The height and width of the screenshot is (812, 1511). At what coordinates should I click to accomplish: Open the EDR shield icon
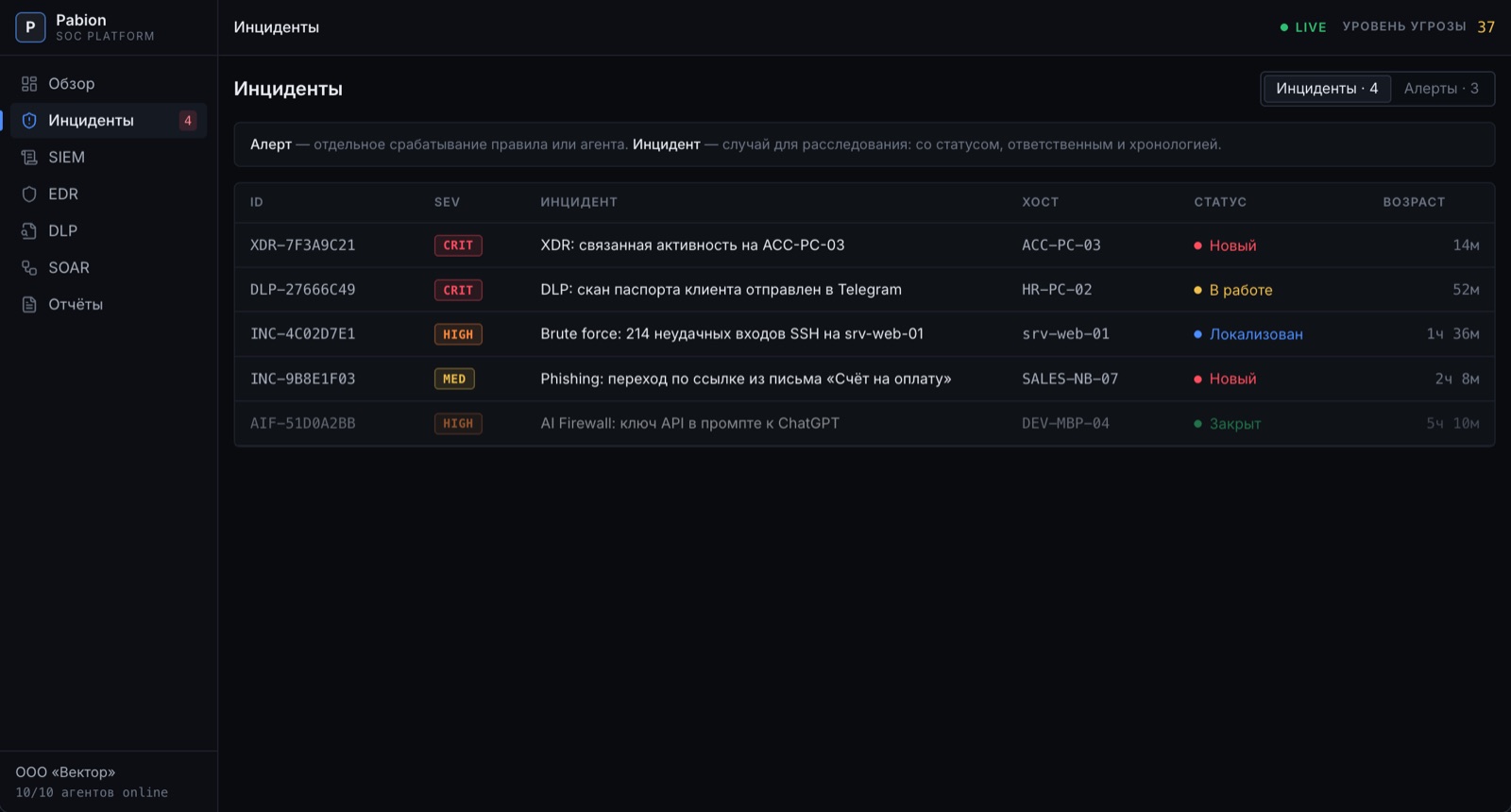[x=29, y=195]
